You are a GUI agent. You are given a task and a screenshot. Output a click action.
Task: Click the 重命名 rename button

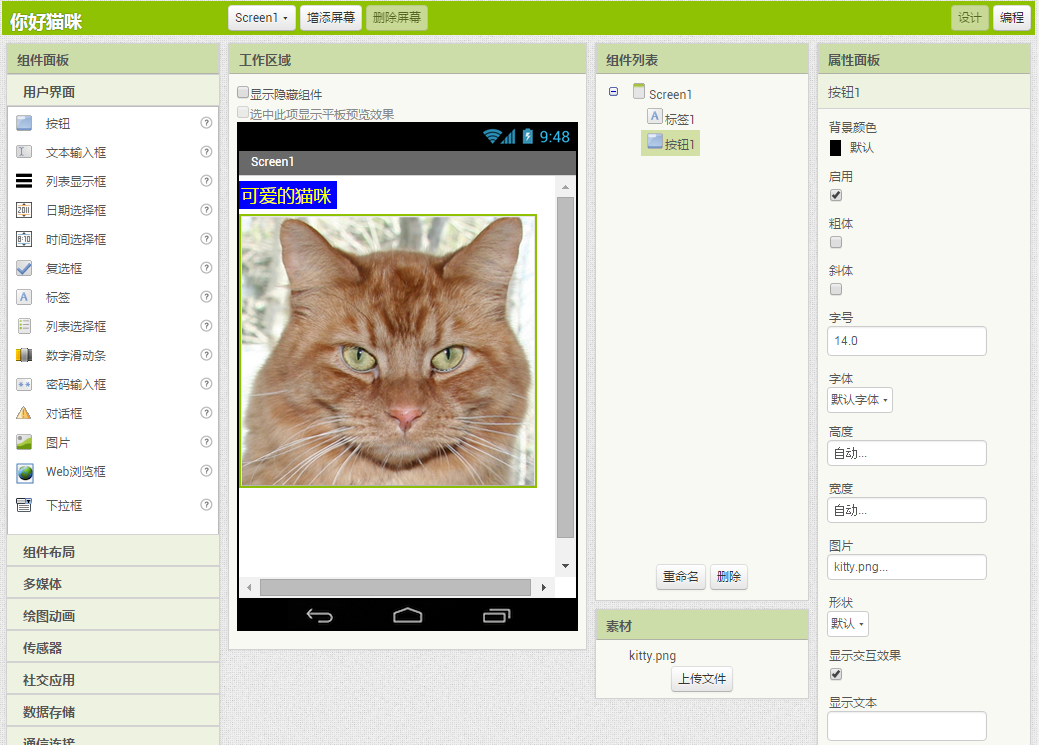click(x=681, y=577)
